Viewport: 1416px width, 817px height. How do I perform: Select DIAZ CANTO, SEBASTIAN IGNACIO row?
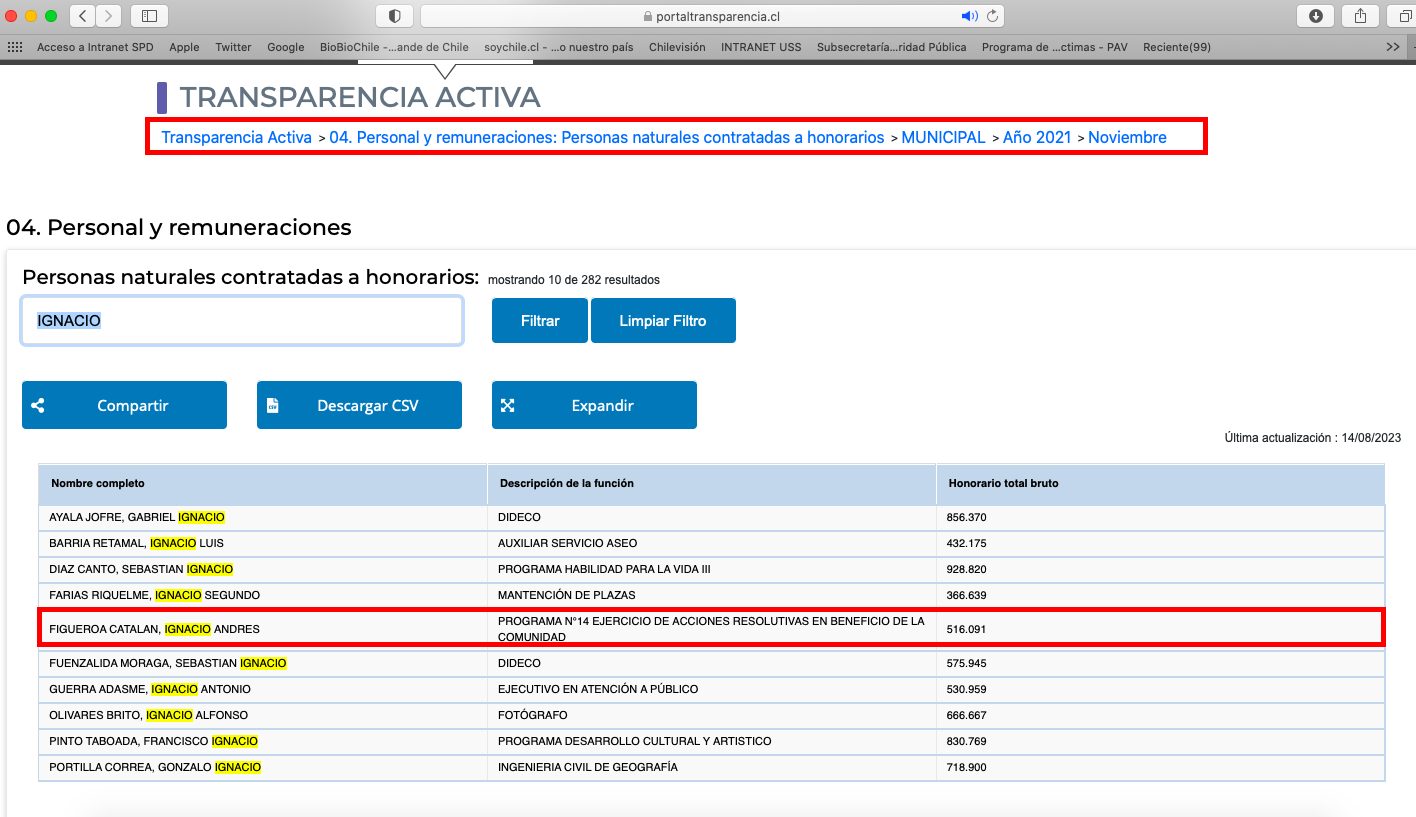pos(712,570)
